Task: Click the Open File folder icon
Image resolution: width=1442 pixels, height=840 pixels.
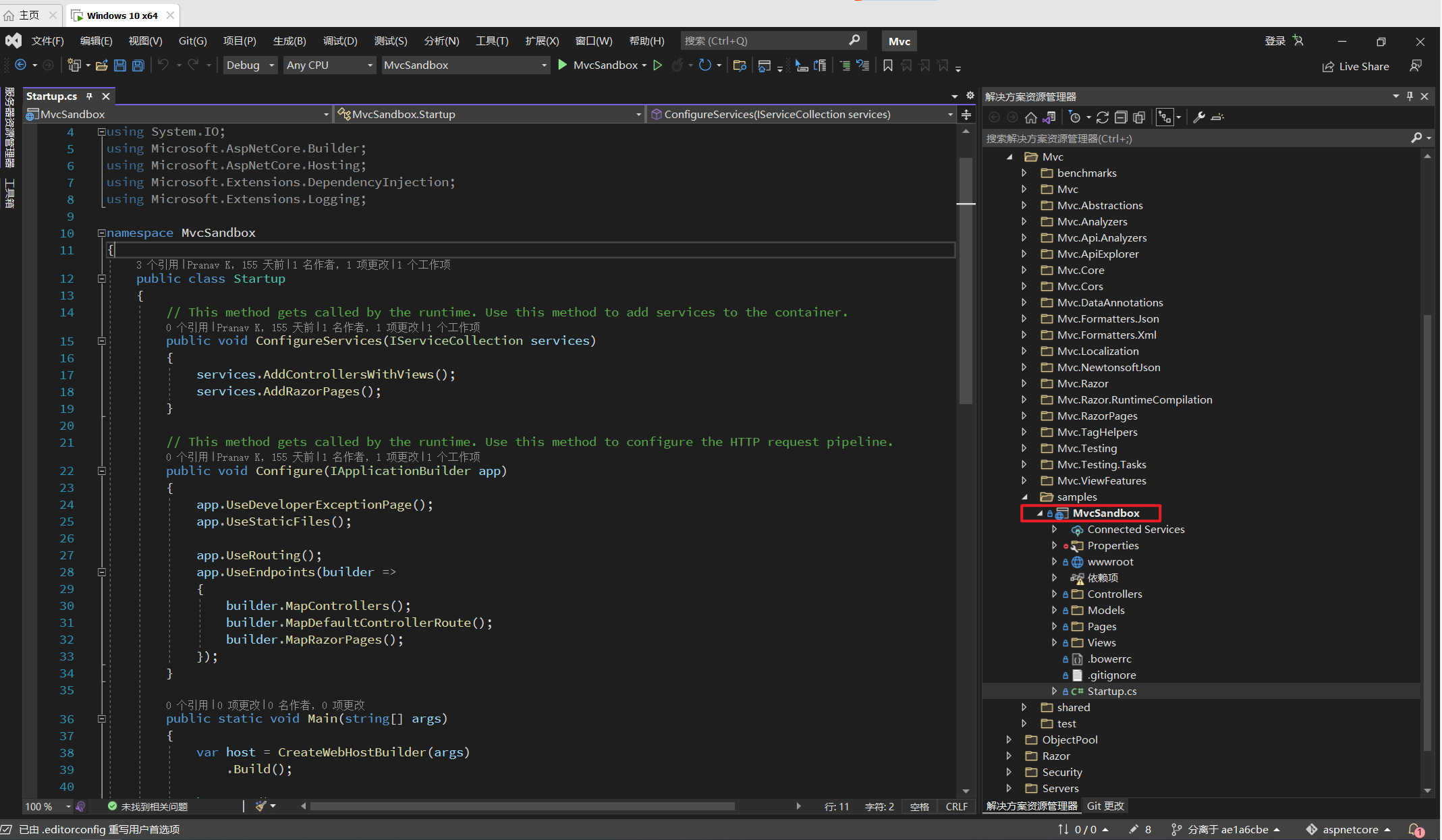Action: pyautogui.click(x=102, y=65)
